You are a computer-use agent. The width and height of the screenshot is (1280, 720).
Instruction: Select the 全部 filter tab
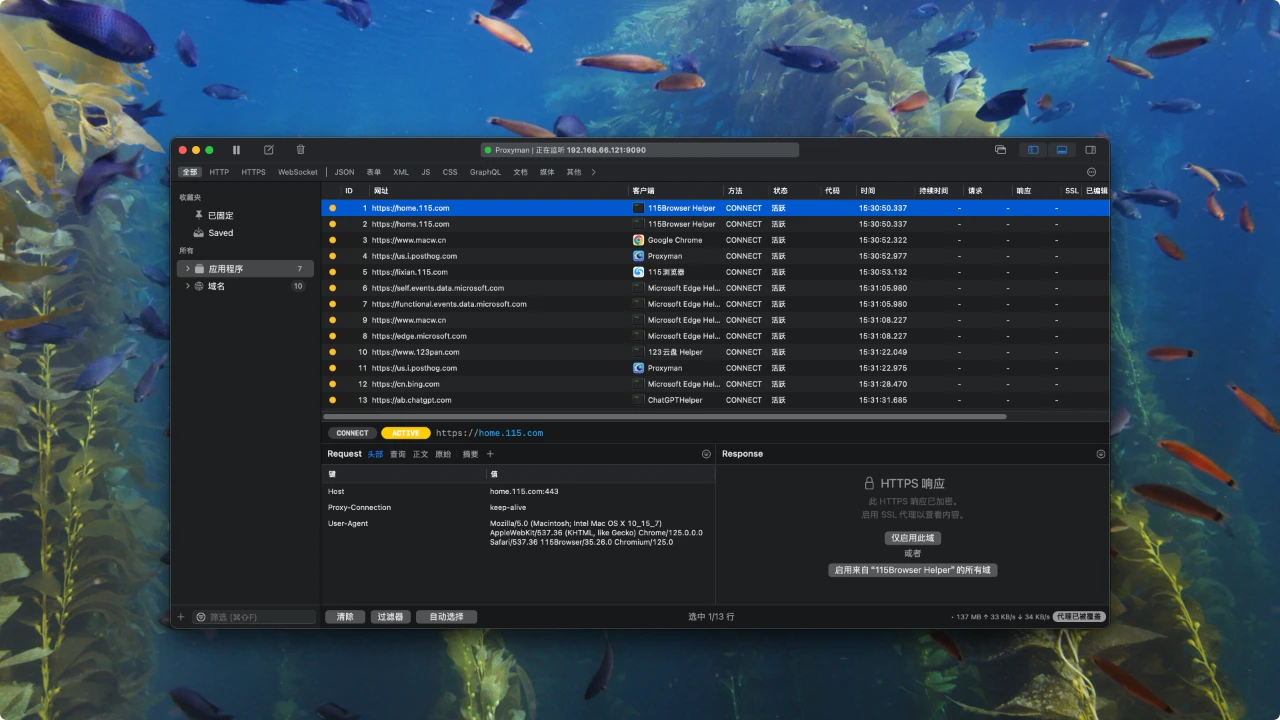click(190, 172)
